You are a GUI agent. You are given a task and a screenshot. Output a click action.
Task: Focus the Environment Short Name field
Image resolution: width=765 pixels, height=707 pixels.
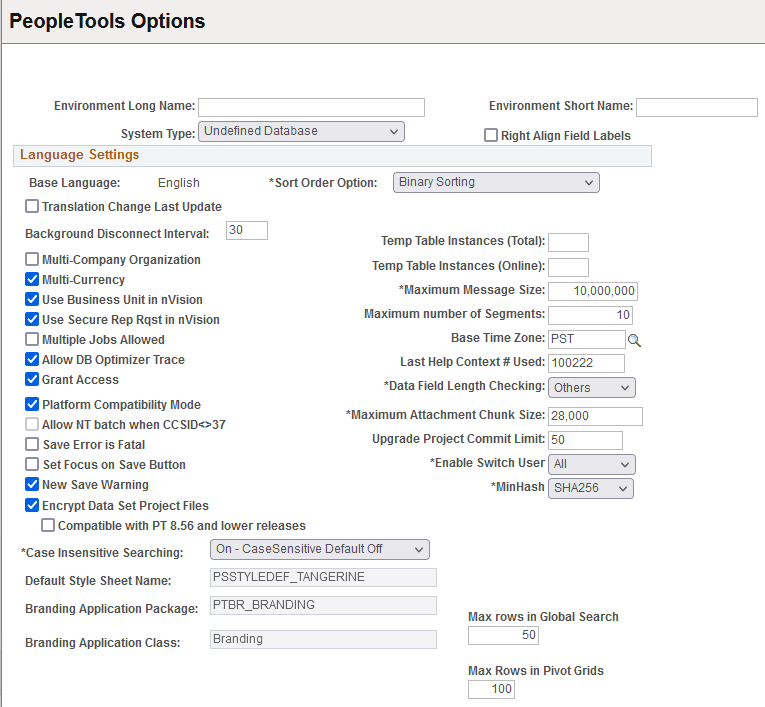point(697,107)
